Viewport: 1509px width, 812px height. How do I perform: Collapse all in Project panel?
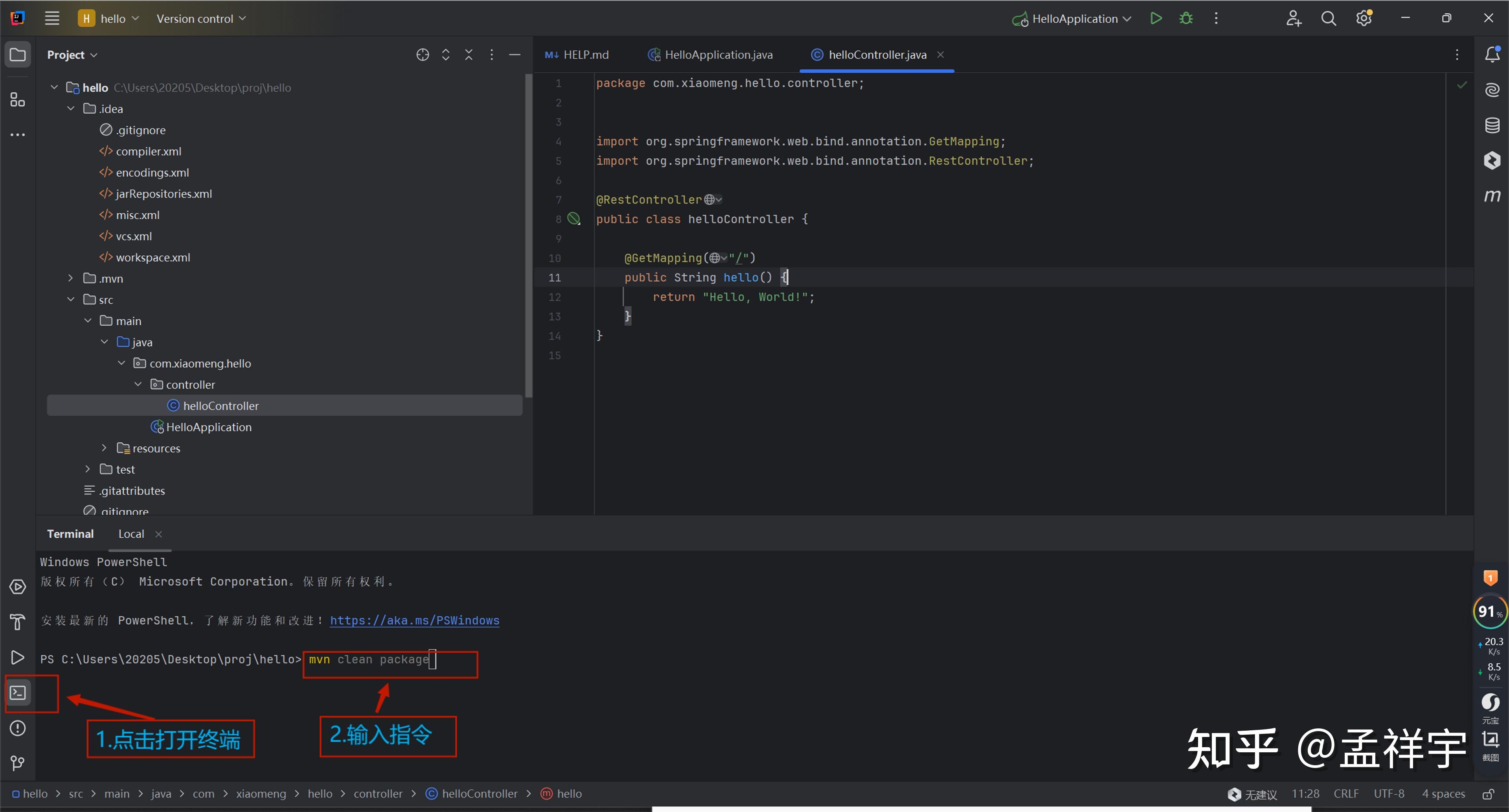pyautogui.click(x=469, y=55)
